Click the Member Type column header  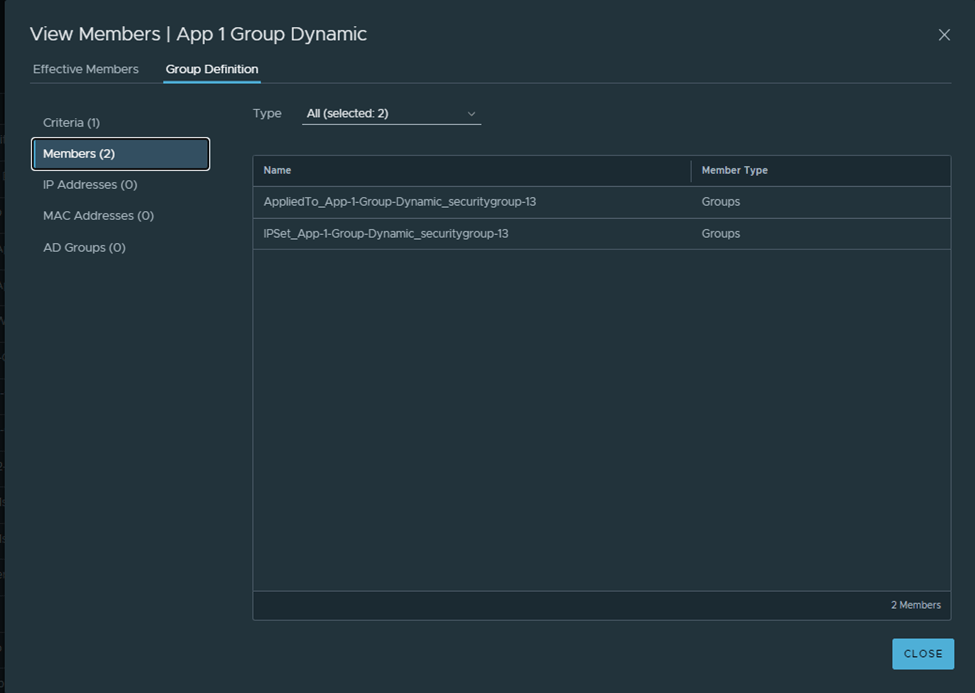tap(734, 171)
